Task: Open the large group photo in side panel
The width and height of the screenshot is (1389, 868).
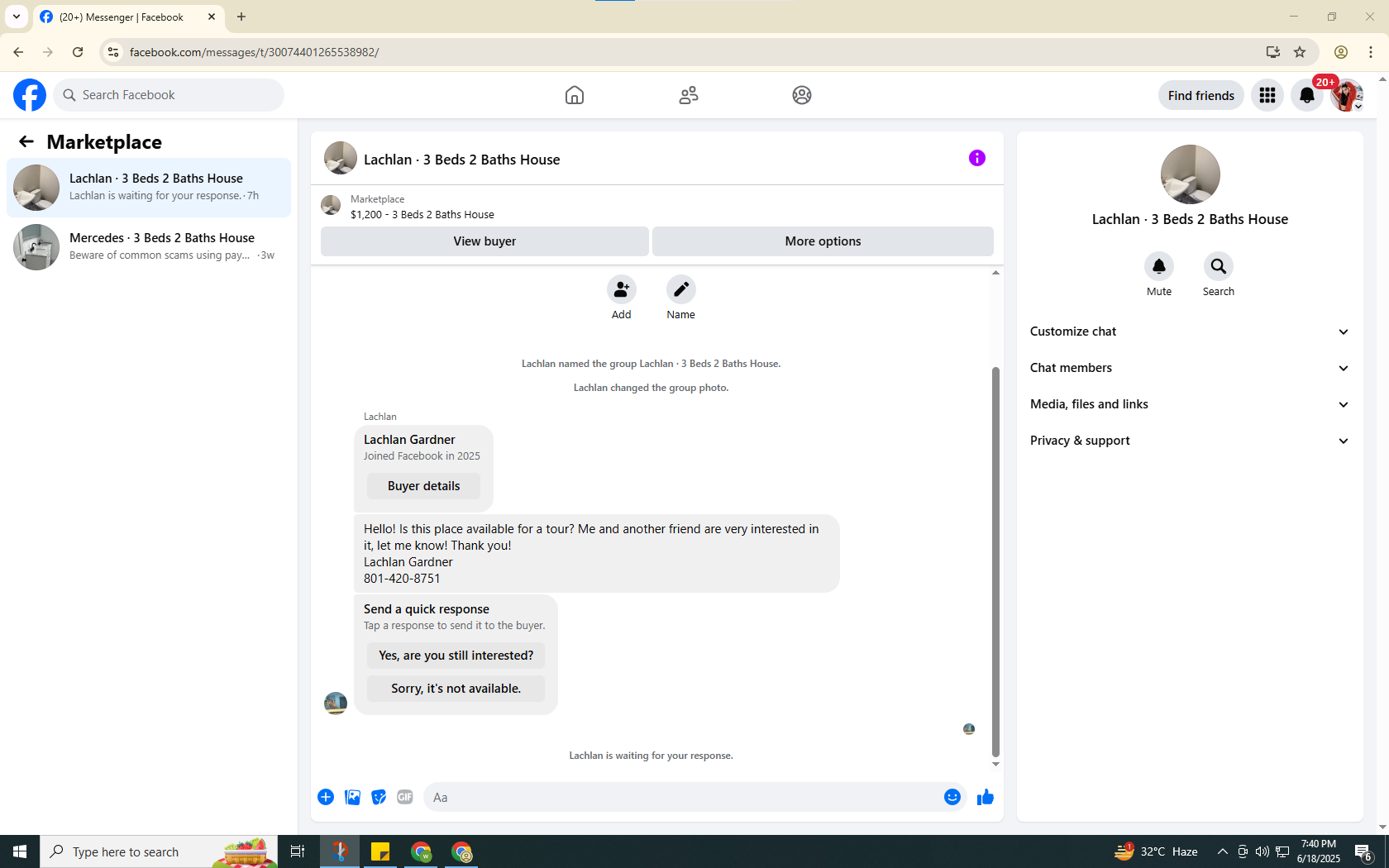Action: pos(1191,174)
